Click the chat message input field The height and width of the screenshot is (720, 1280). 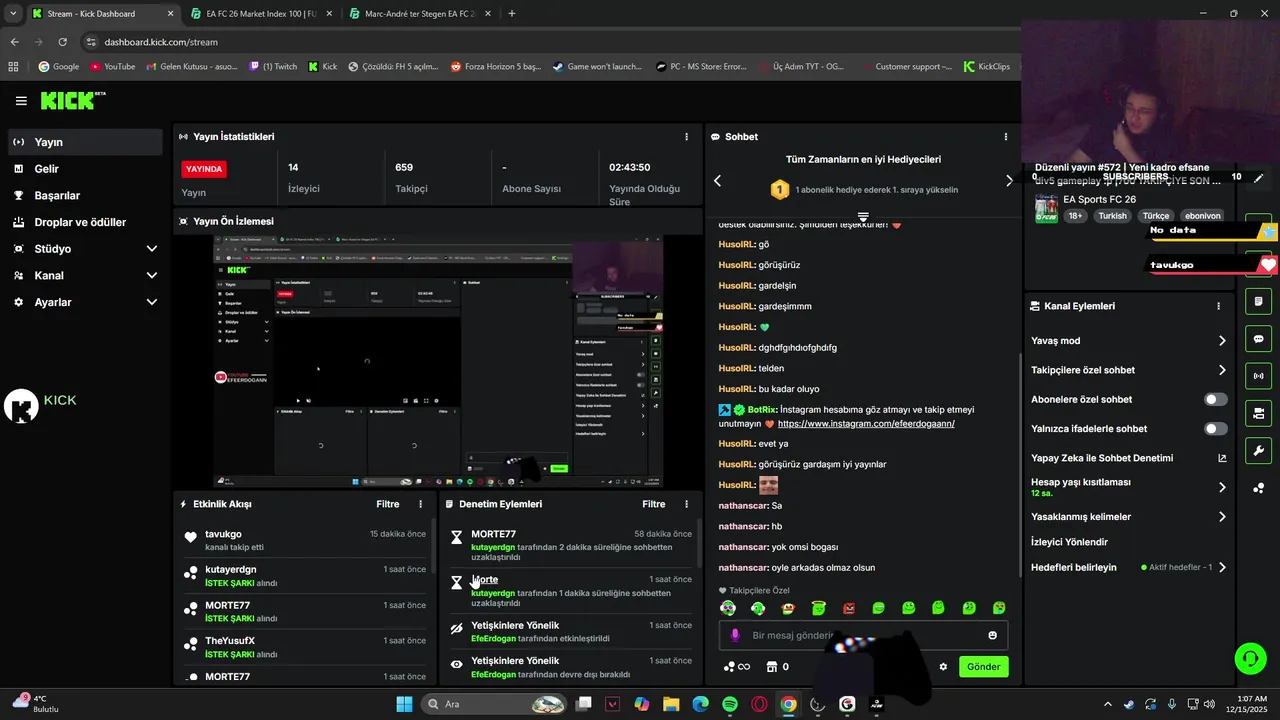863,635
